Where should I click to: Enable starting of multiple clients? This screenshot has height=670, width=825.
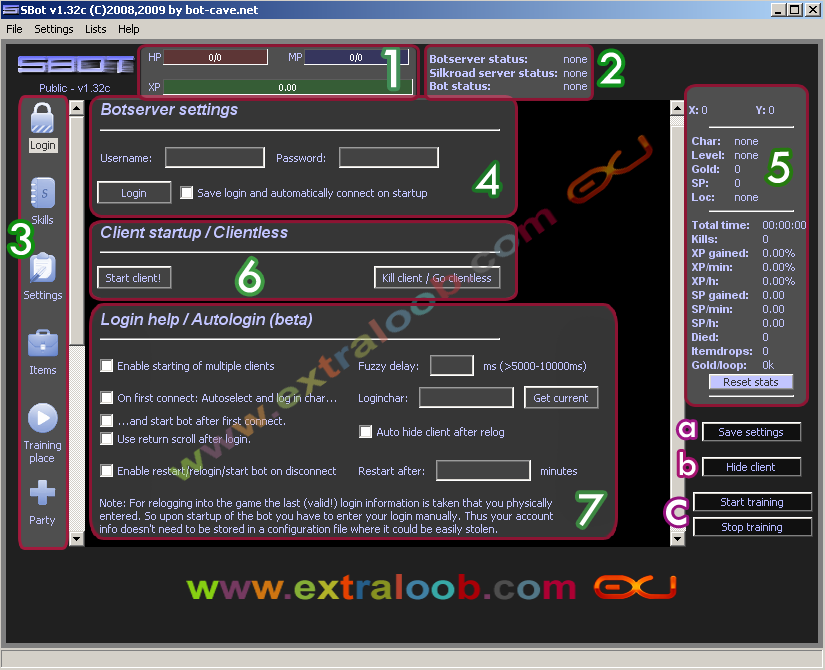[107, 365]
